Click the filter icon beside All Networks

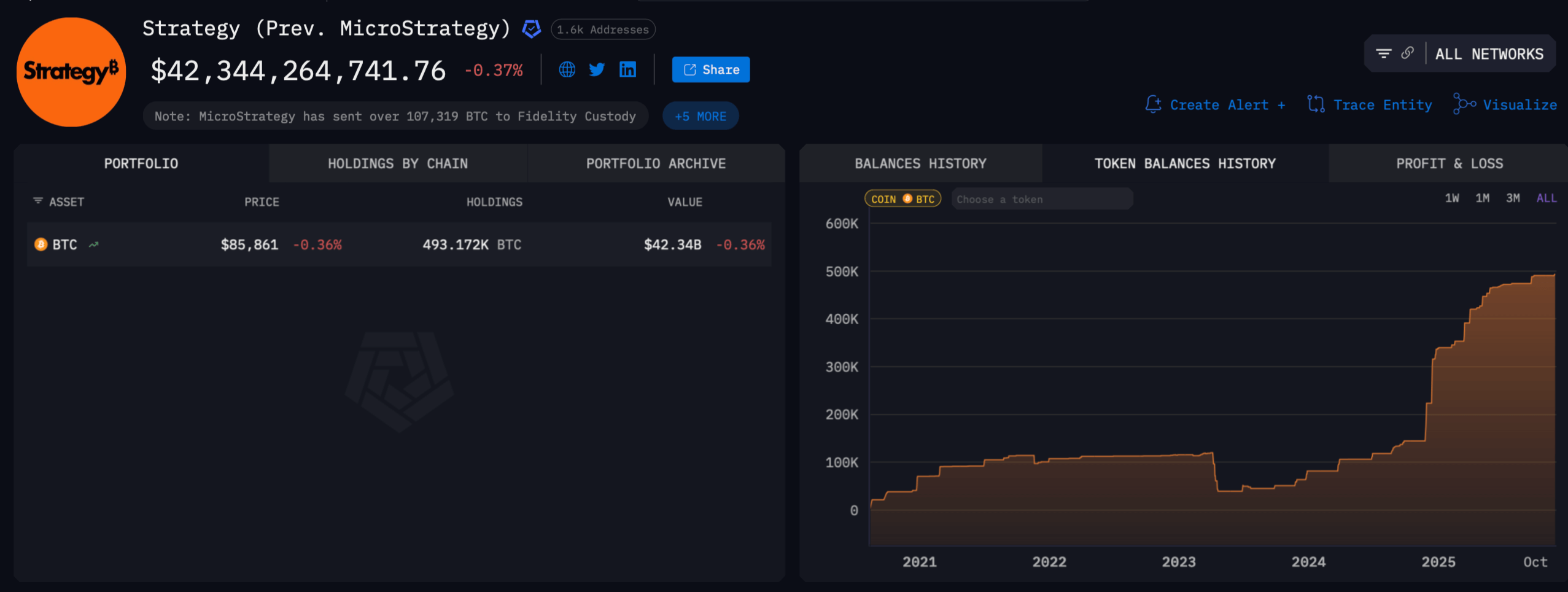point(1383,54)
